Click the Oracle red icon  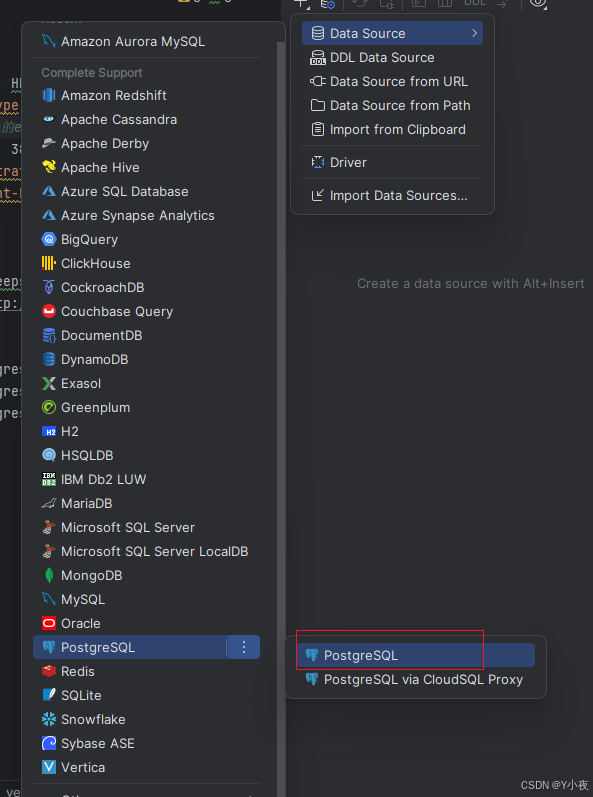click(x=49, y=623)
